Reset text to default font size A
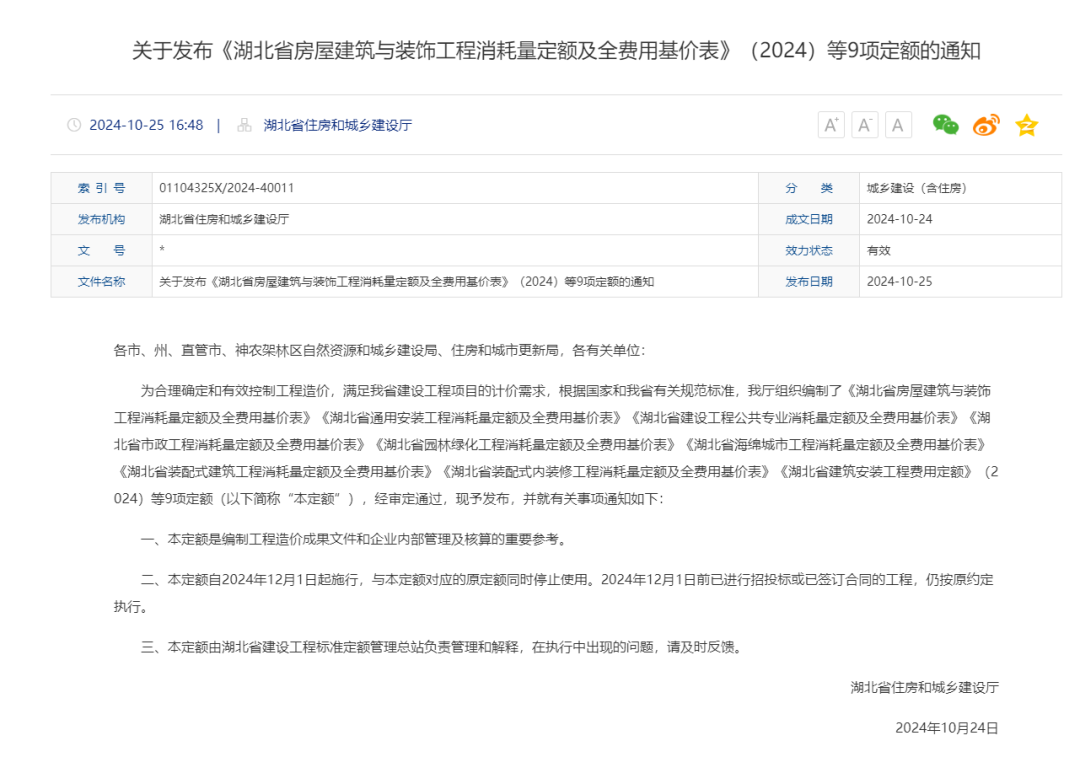Image resolution: width=1080 pixels, height=757 pixels. 898,125
